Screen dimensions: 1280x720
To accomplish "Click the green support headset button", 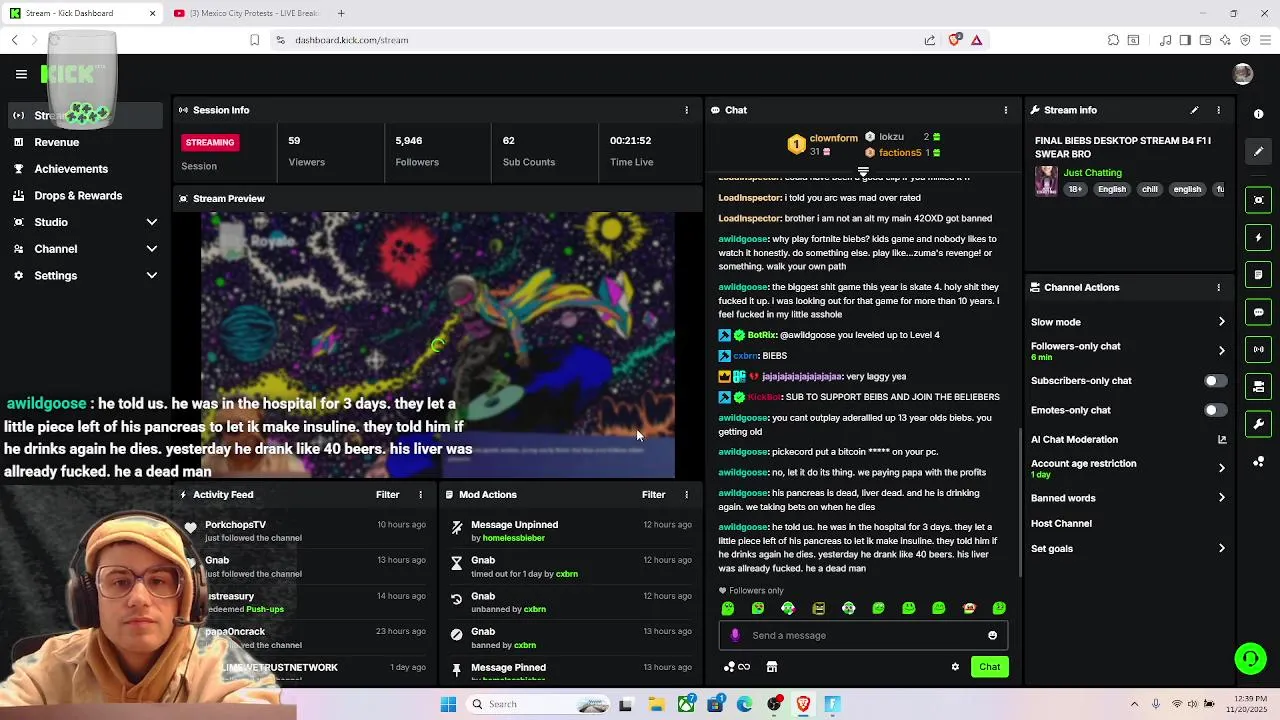I will [1250, 658].
